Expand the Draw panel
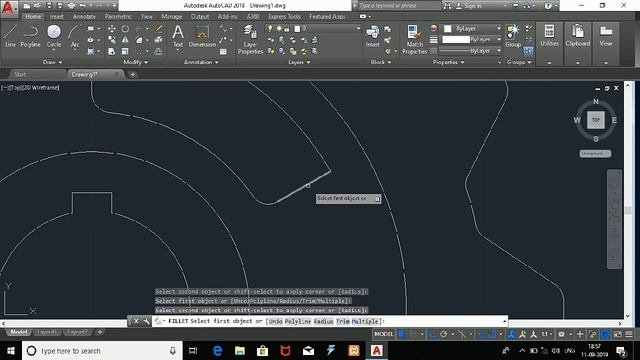640x360 pixels. 52,62
